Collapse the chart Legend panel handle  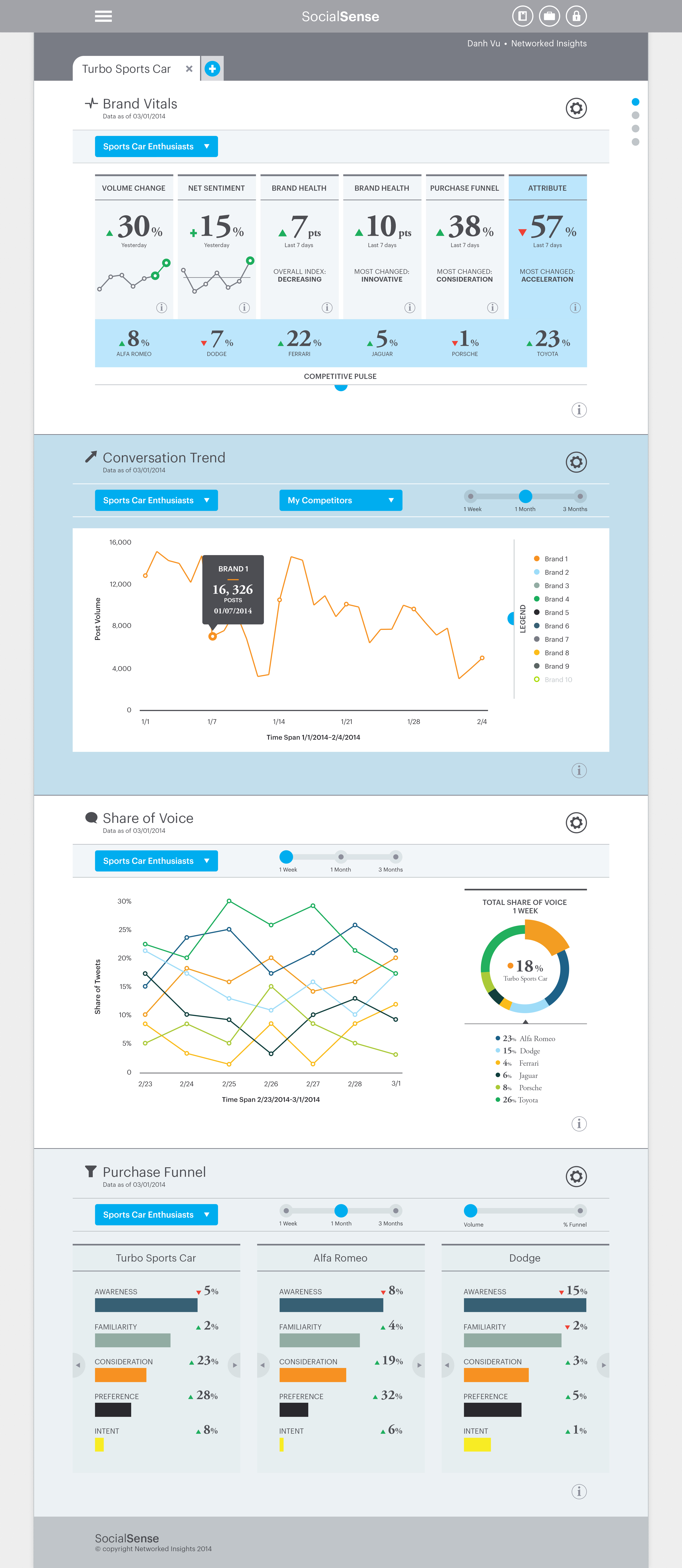click(x=511, y=619)
